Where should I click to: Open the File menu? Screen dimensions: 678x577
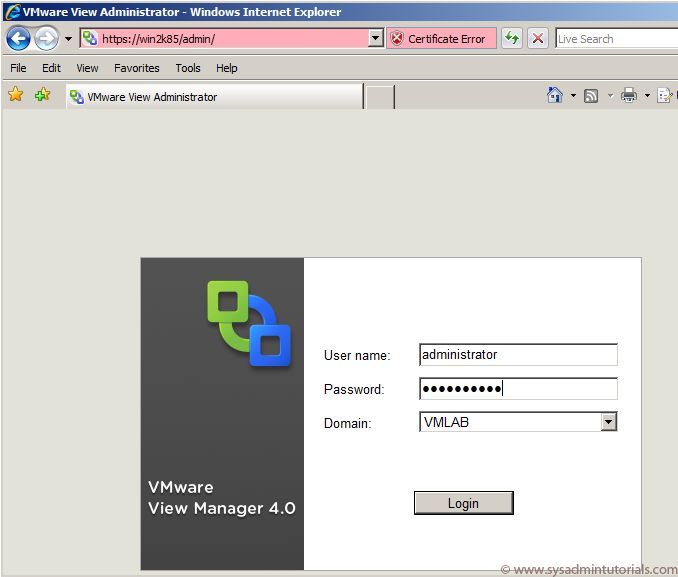coord(18,68)
